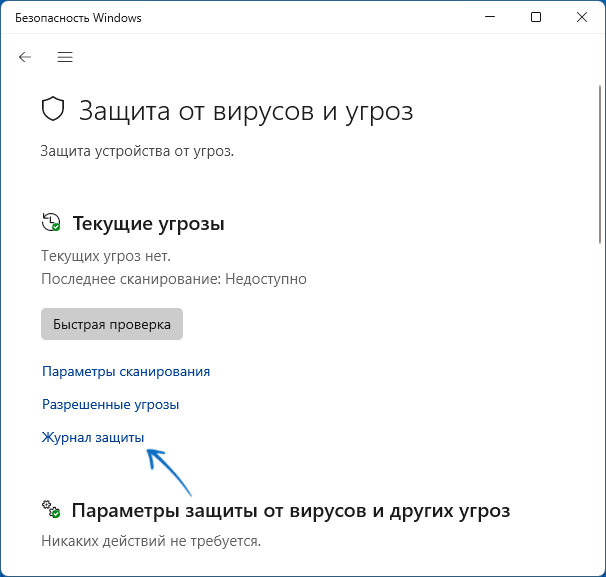Image resolution: width=606 pixels, height=577 pixels.
Task: Click Последнее сканирование: Недоступно text
Action: pos(174,279)
